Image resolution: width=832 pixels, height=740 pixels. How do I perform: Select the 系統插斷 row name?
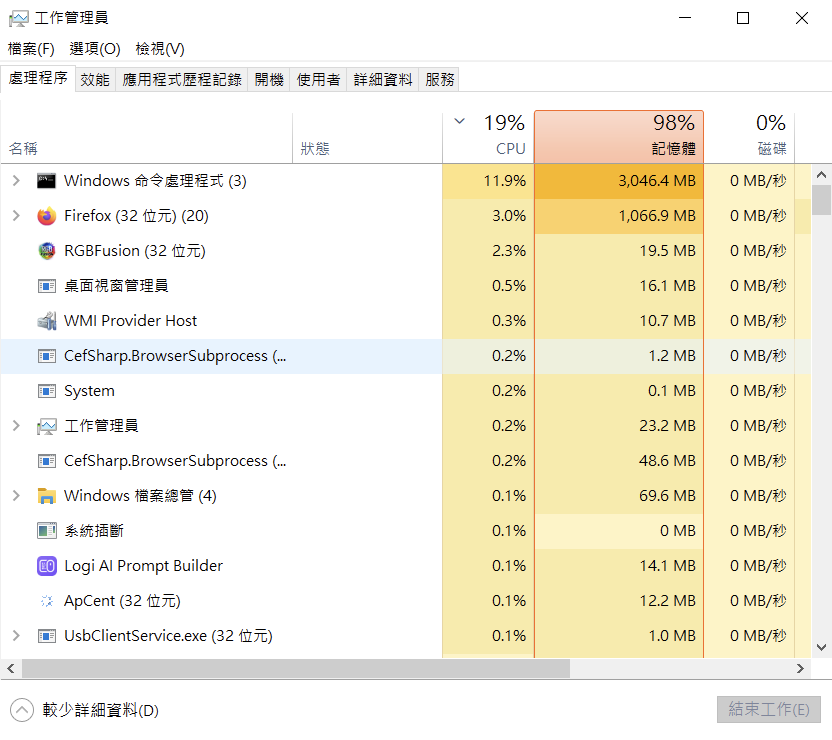pyautogui.click(x=94, y=531)
